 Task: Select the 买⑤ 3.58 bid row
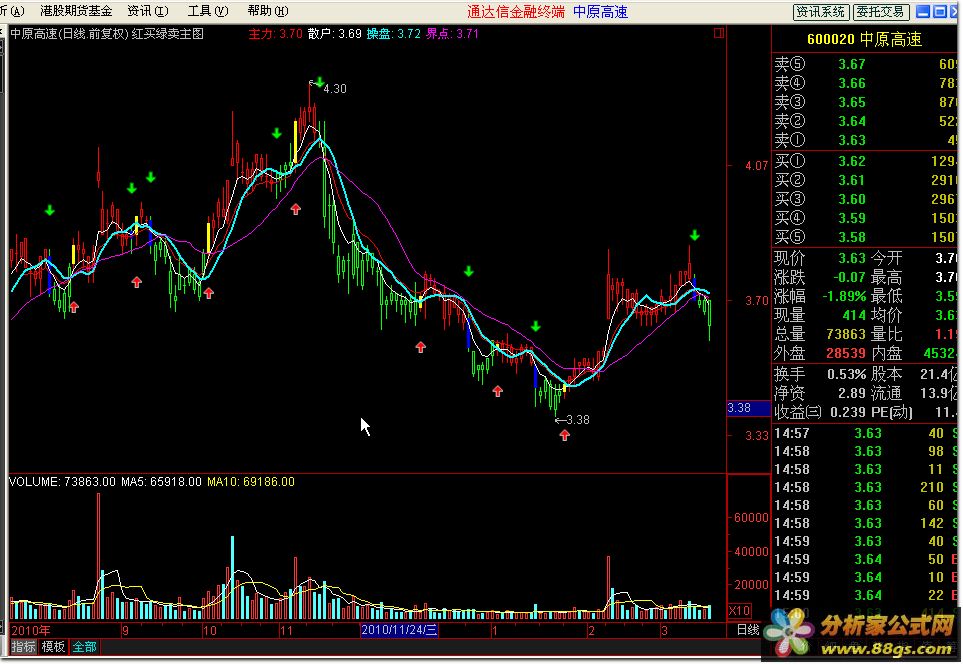click(865, 237)
